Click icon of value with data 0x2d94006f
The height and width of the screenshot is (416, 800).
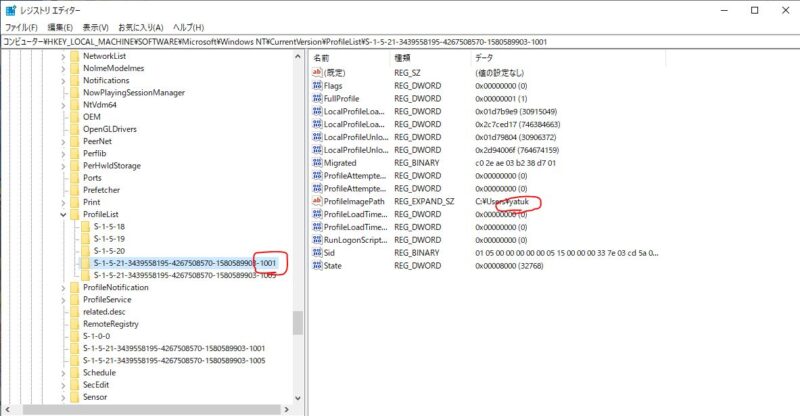coord(317,150)
